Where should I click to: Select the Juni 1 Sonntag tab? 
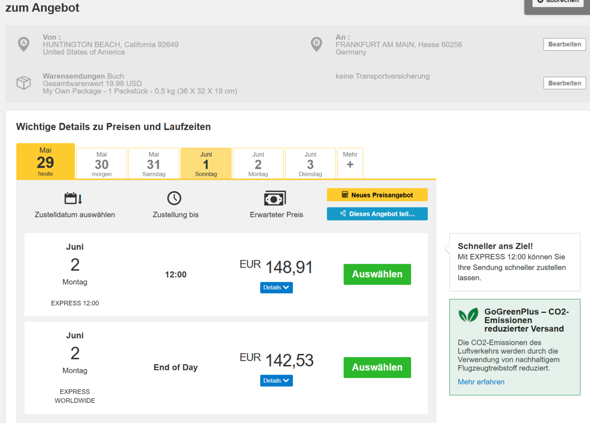coord(206,163)
